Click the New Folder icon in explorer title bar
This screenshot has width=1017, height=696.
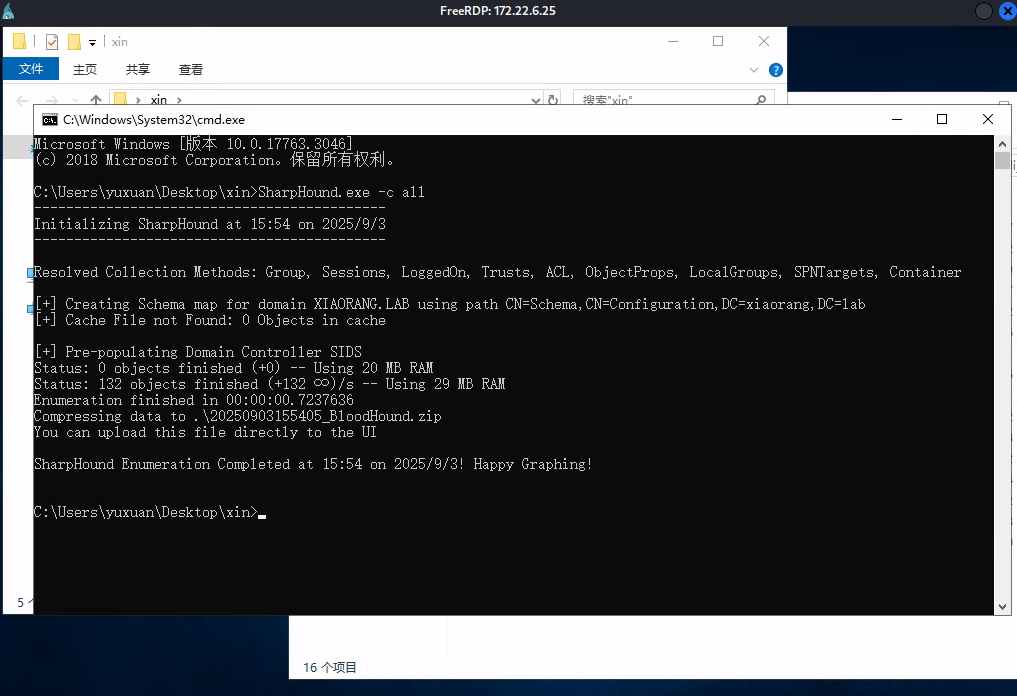[x=74, y=42]
